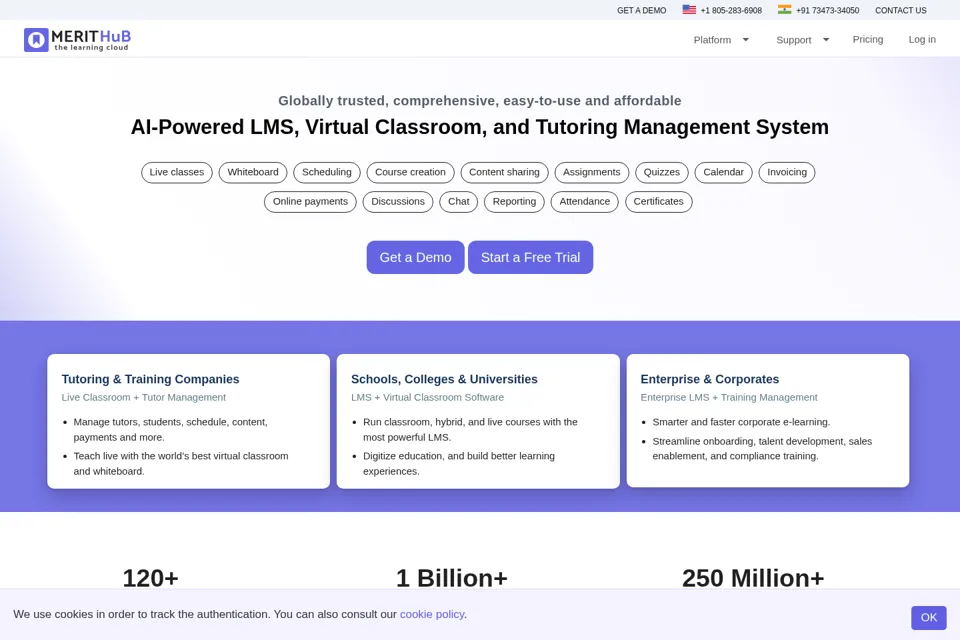Click CONTACT US link

point(901,10)
